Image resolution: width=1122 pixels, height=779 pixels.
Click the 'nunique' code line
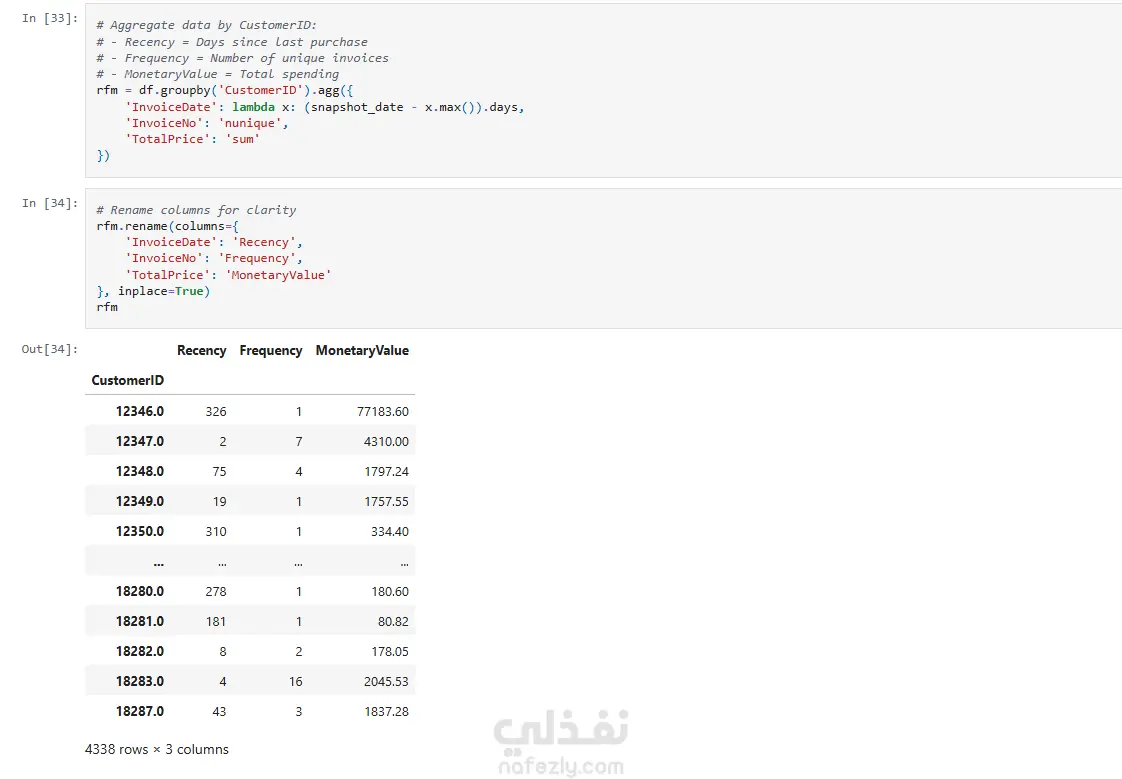(x=207, y=123)
